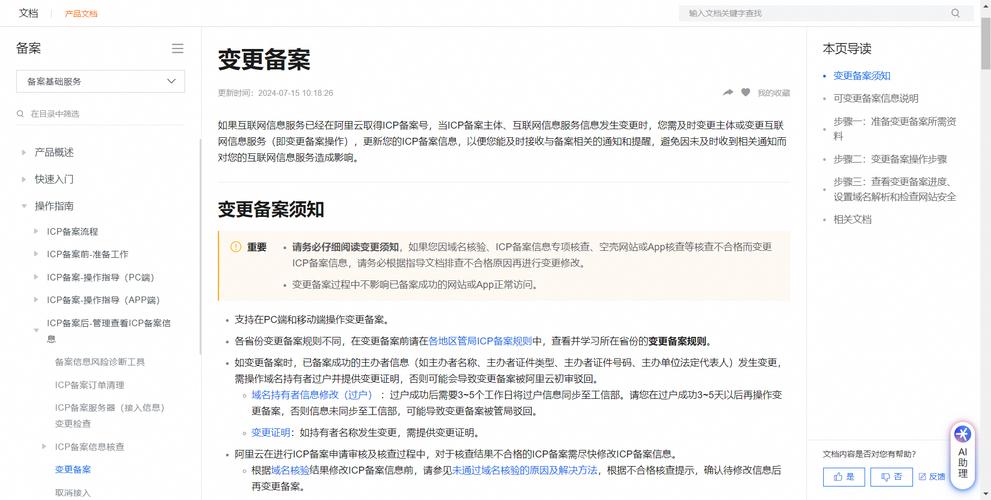Click the directory filter search icon
991x500 pixels.
coord(20,114)
